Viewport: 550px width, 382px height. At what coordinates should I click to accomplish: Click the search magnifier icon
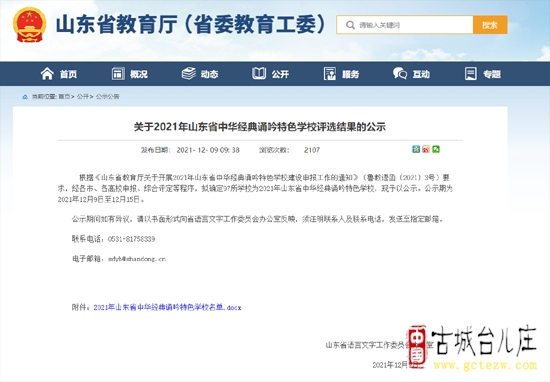[350, 25]
